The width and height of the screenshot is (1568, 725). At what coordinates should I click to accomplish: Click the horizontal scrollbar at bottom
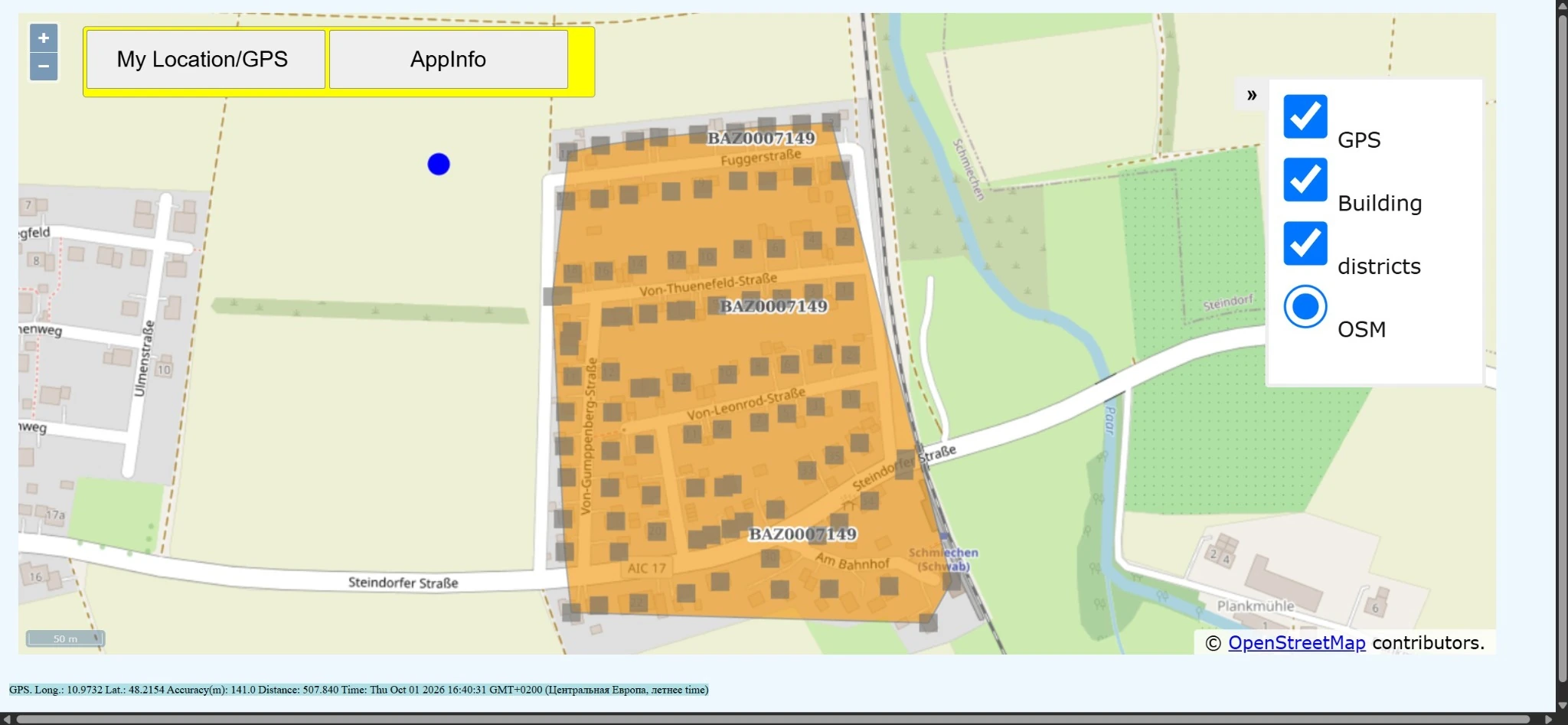pyautogui.click(x=773, y=719)
